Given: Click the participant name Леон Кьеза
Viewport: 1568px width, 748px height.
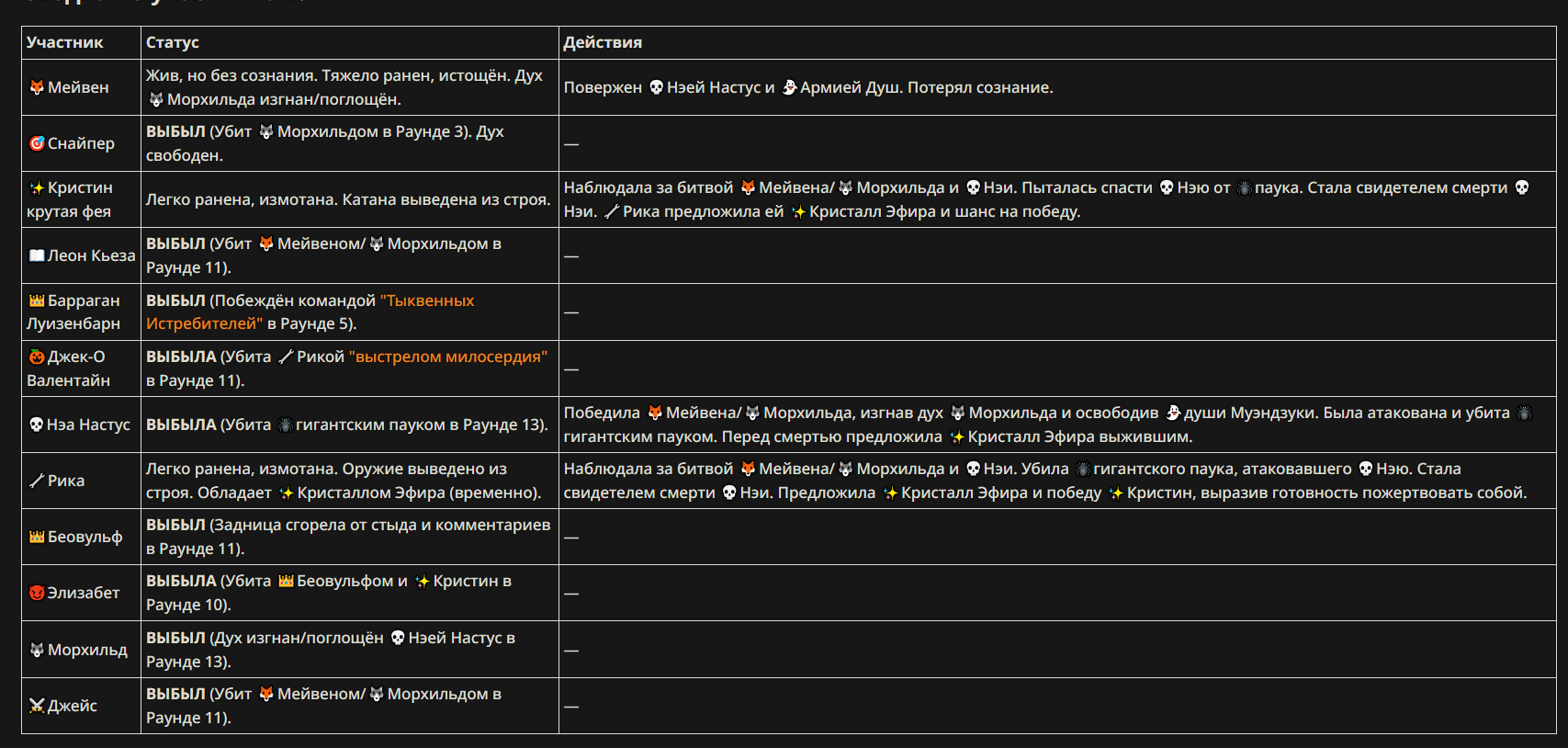Looking at the screenshot, I should (x=91, y=255).
